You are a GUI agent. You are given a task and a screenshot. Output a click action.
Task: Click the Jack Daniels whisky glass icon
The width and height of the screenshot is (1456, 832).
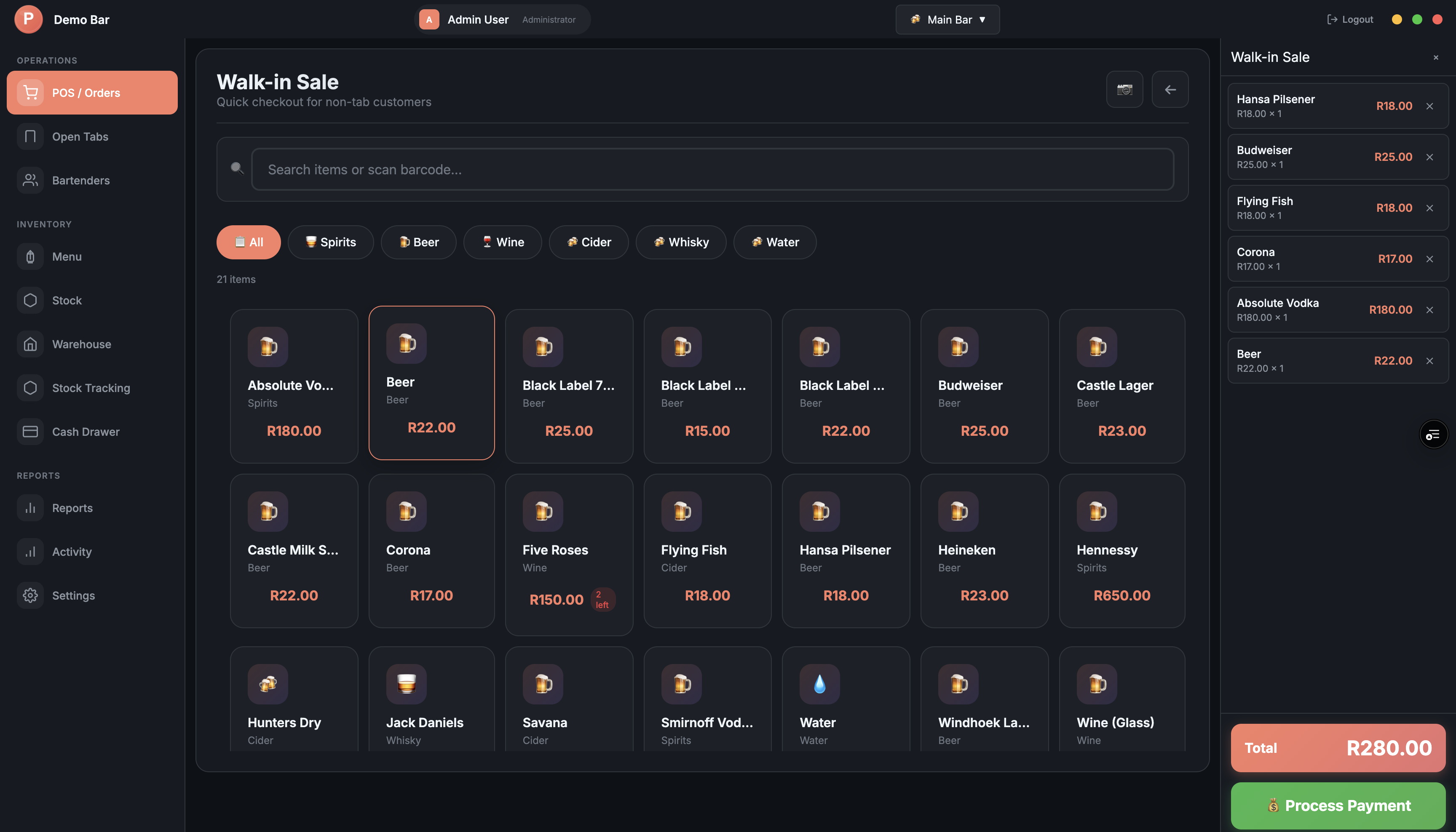pos(406,684)
